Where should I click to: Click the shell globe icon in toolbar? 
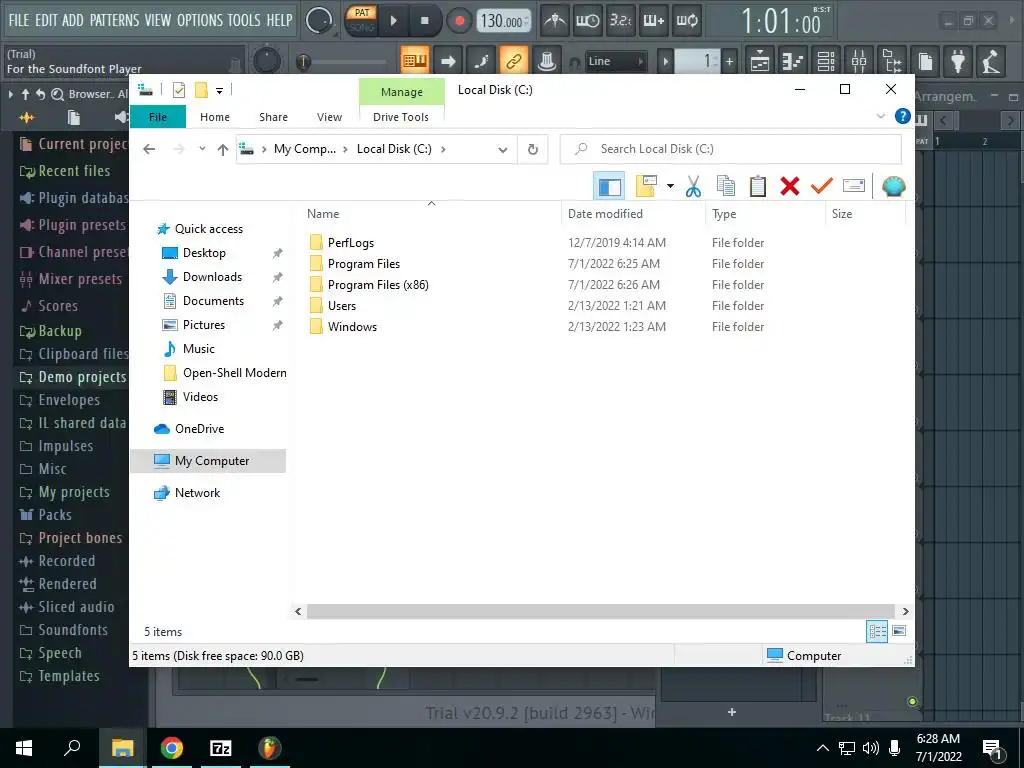pos(893,186)
